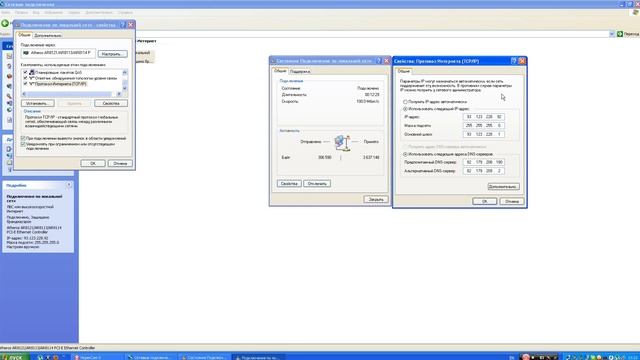Click the help question mark in TCP/IP properties title bar
This screenshot has width=640, height=360.
(514, 61)
